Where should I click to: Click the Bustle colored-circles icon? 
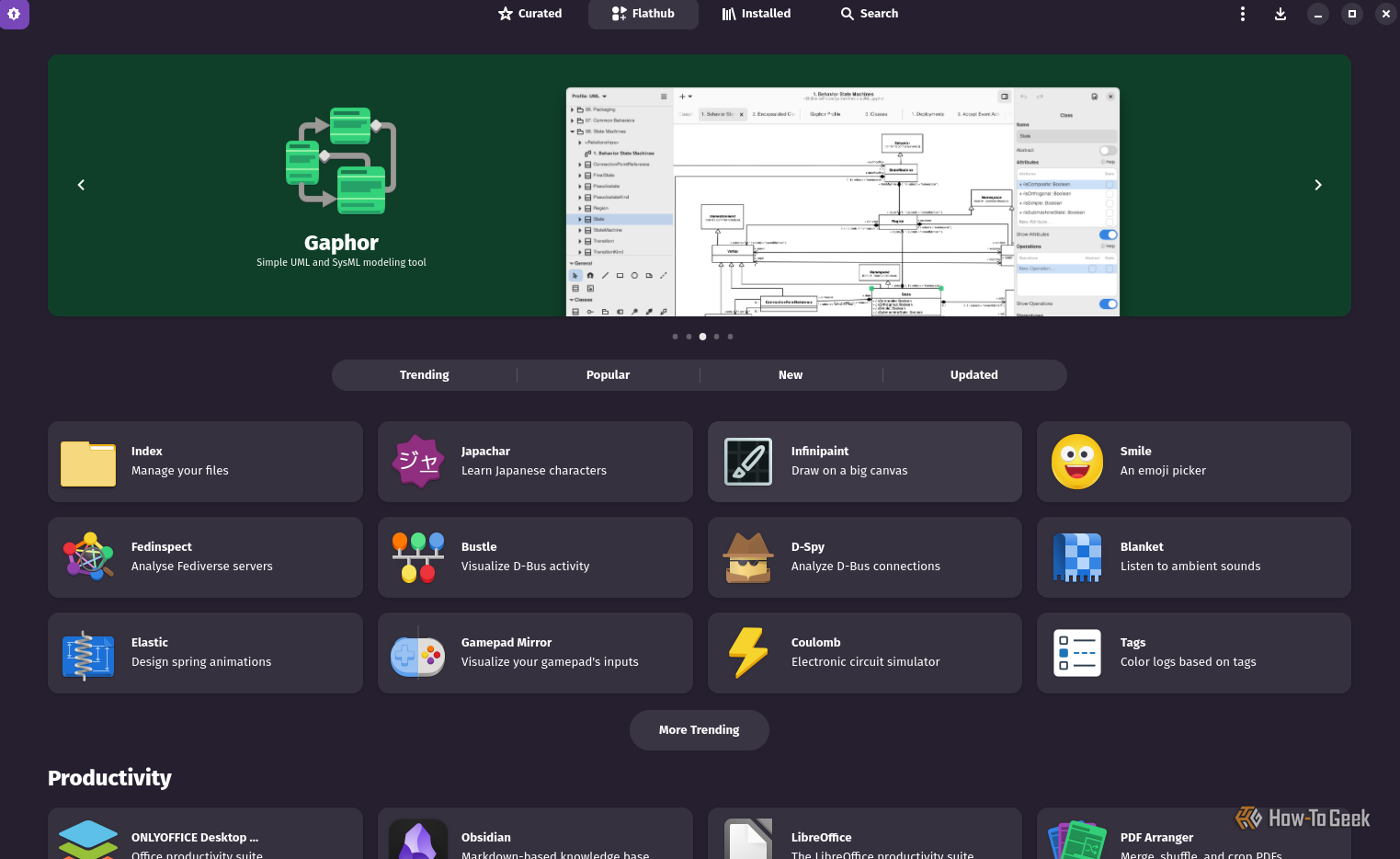point(418,557)
